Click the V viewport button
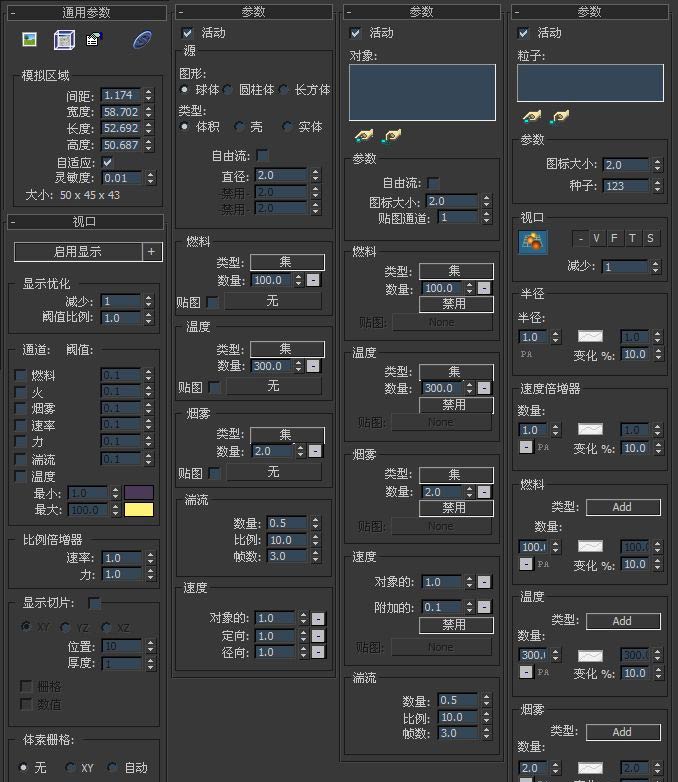 point(596,238)
